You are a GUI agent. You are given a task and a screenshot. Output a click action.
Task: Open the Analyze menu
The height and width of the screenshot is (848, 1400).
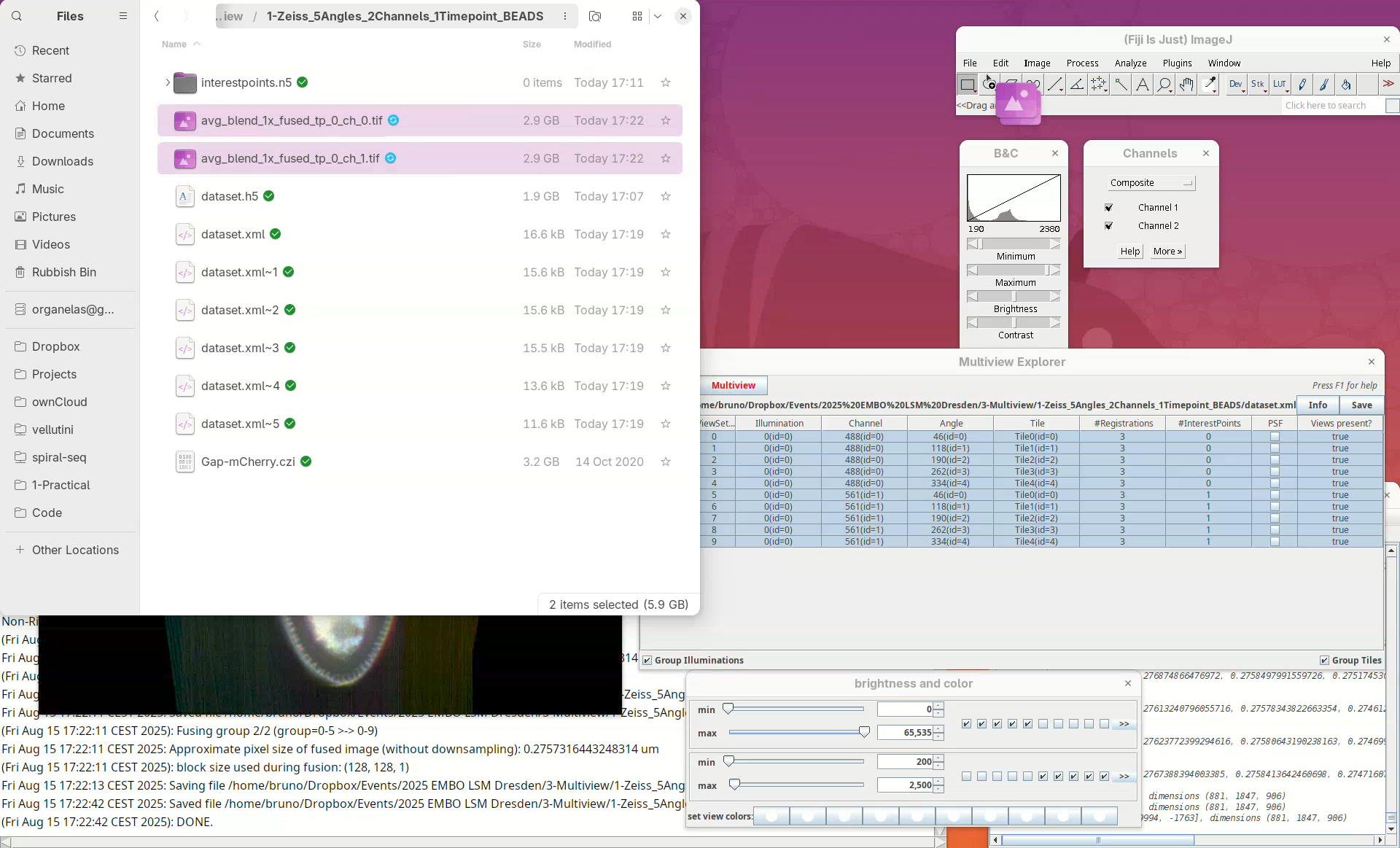tap(1130, 63)
